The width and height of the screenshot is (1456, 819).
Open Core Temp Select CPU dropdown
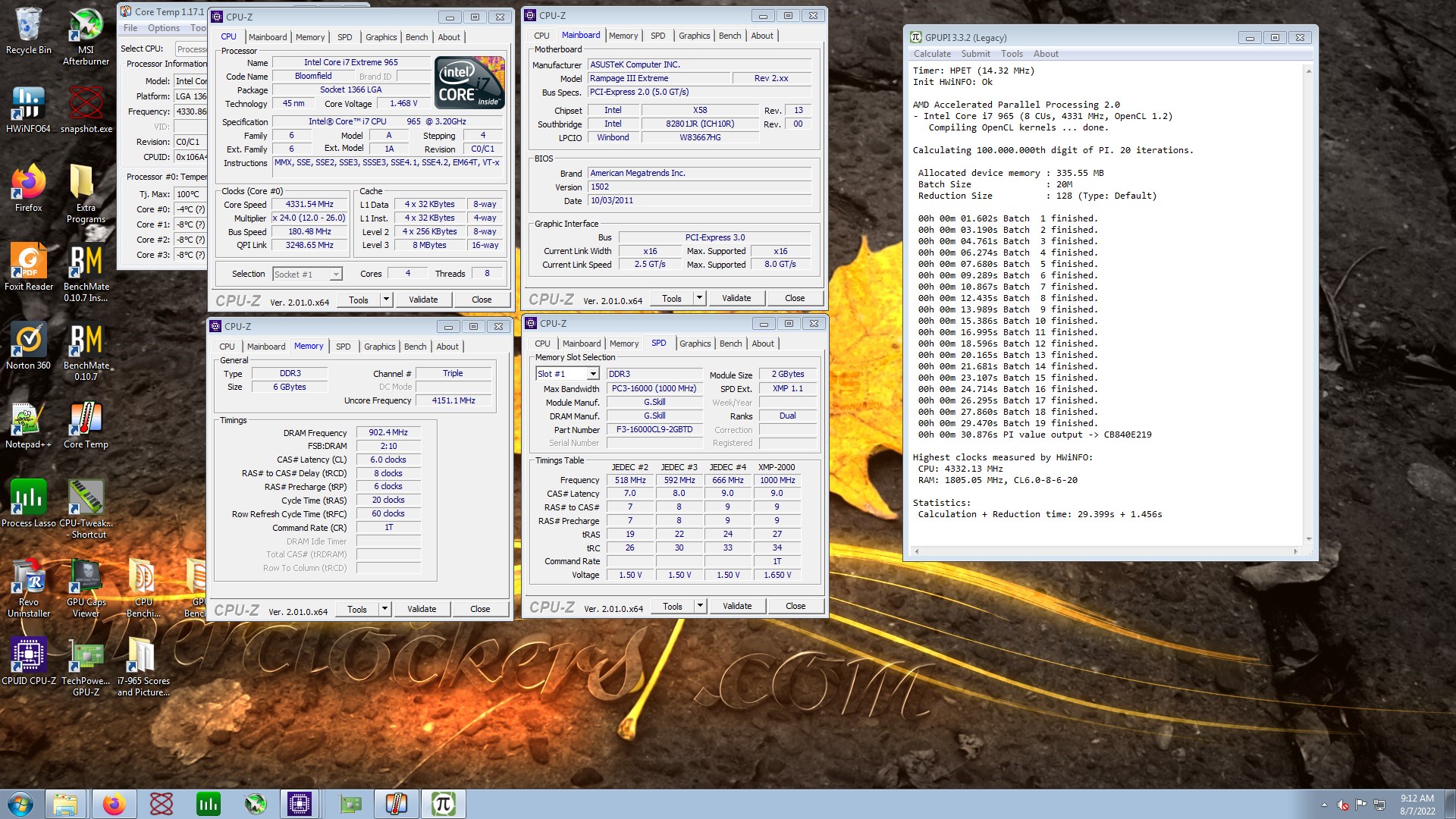point(191,49)
